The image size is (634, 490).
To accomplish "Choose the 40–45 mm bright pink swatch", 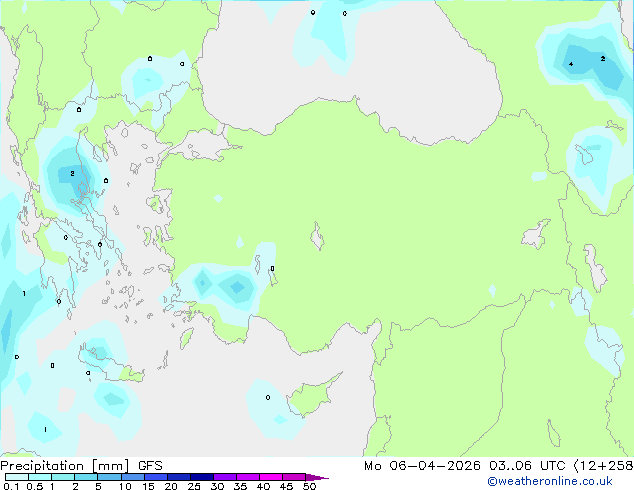I will [x=271, y=477].
